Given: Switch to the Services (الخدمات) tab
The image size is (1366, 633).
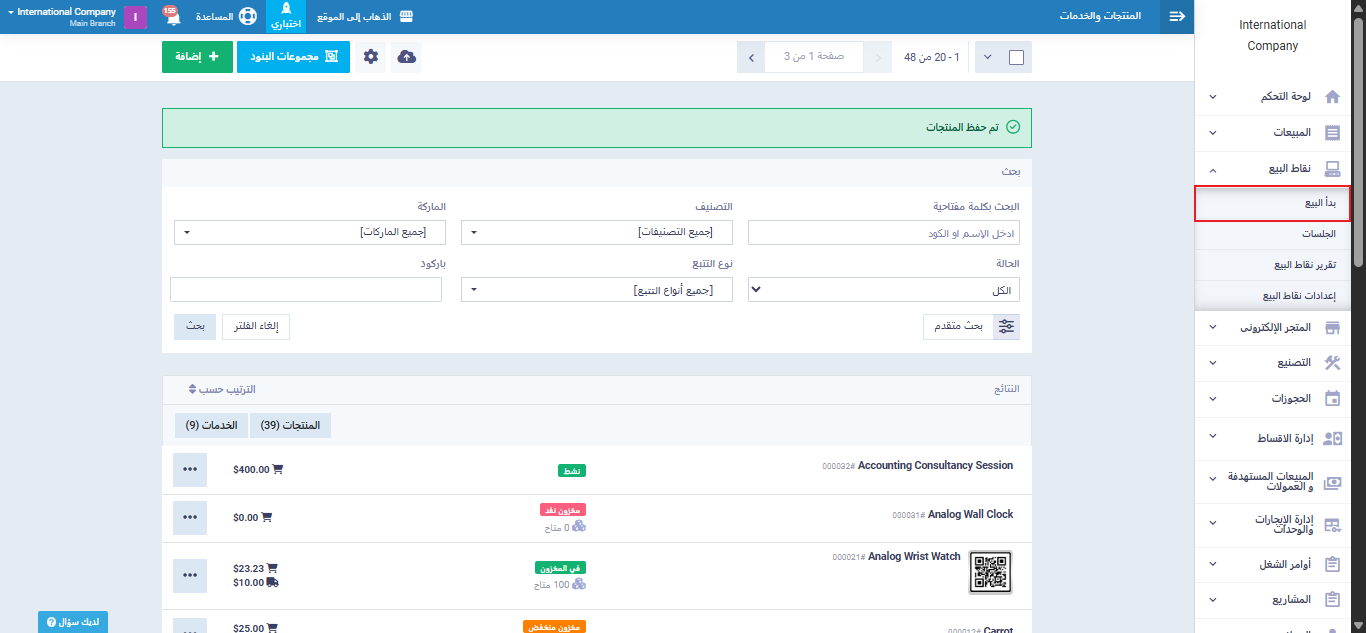Looking at the screenshot, I should coord(211,425).
